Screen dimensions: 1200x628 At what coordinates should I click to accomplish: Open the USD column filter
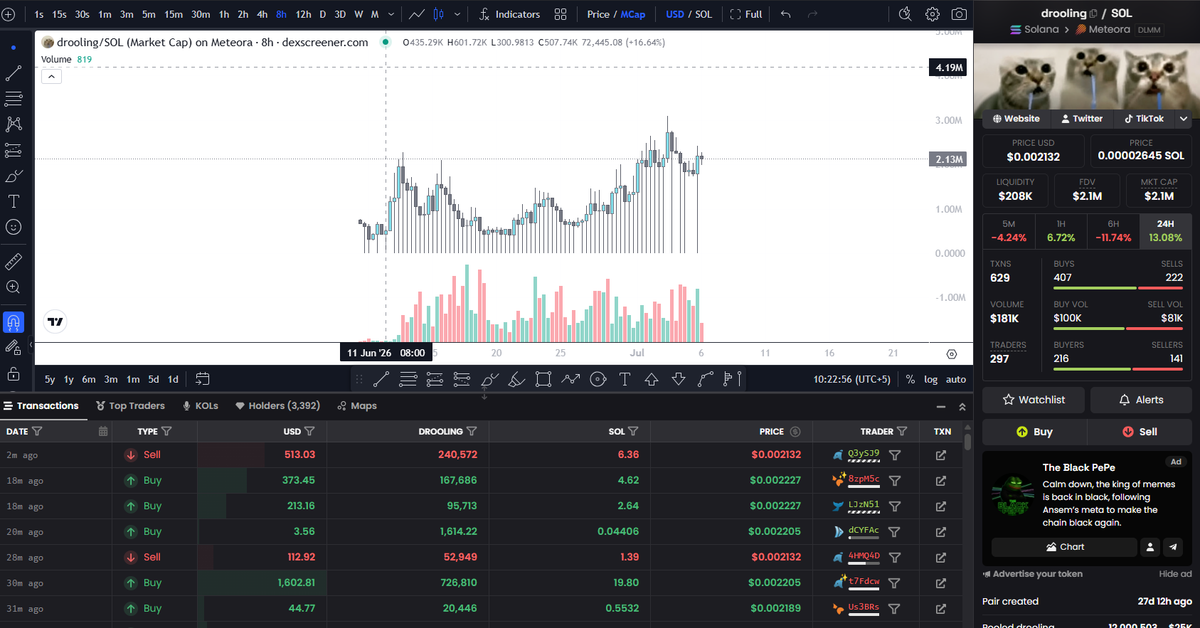309,432
